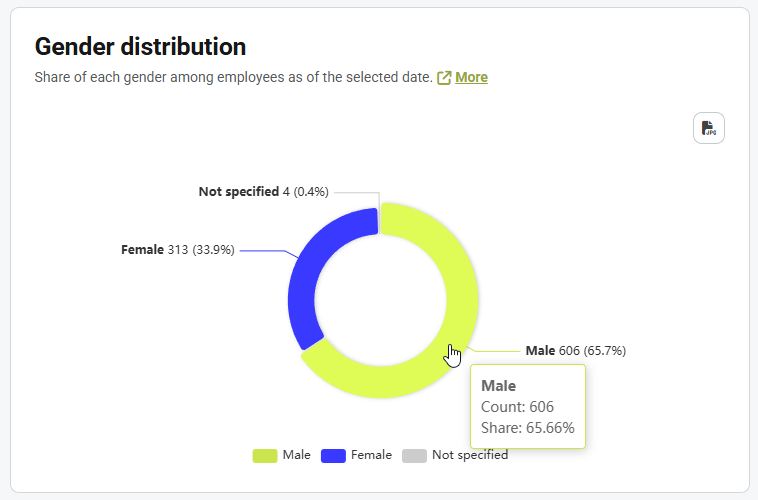The height and width of the screenshot is (500, 758).
Task: Hide the Male series via legend label
Action: [x=296, y=455]
